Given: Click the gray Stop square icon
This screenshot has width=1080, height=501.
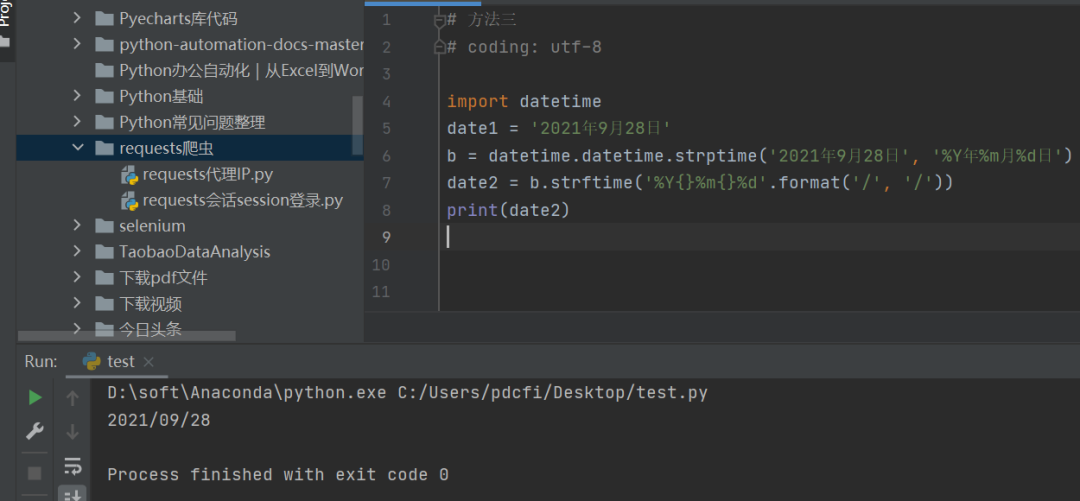Looking at the screenshot, I should [x=34, y=473].
